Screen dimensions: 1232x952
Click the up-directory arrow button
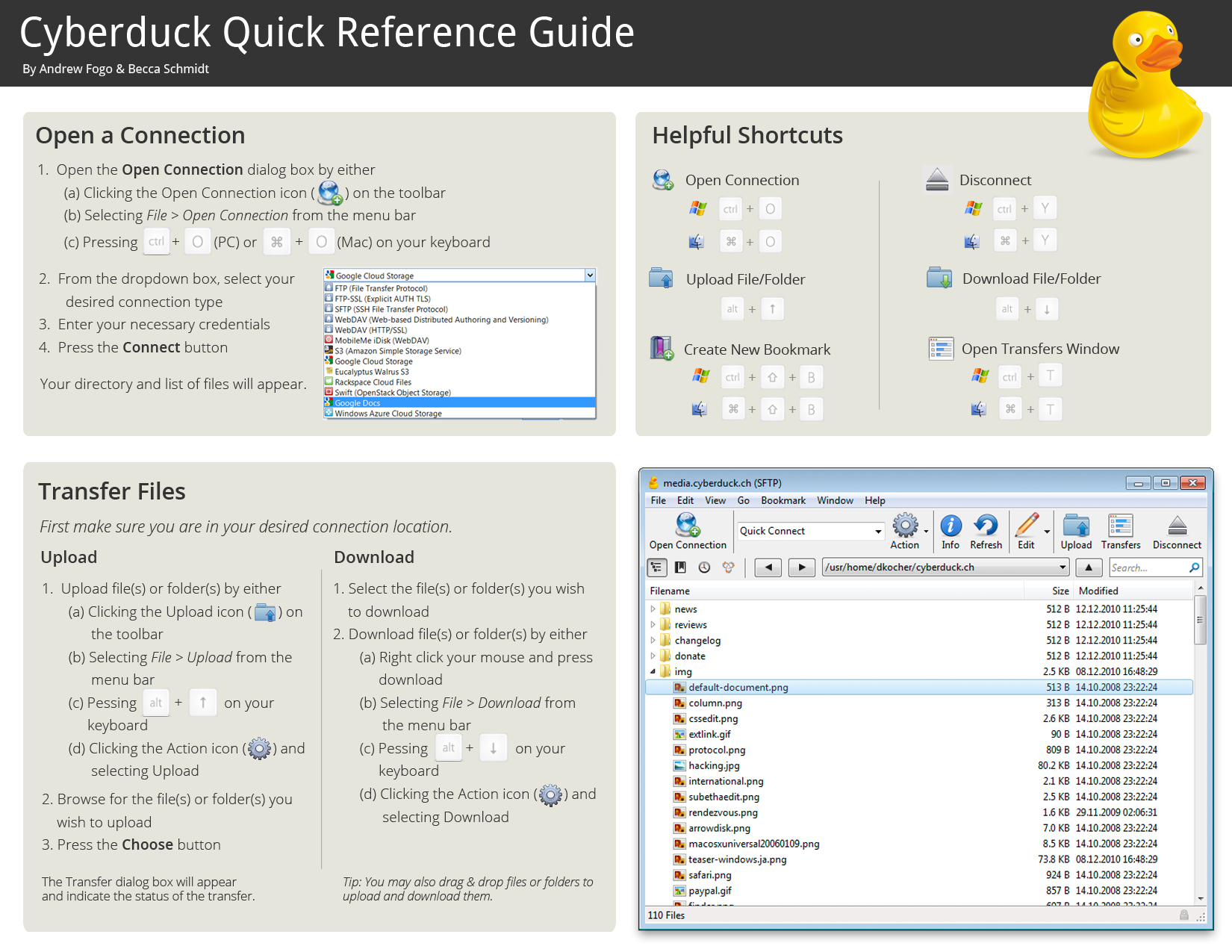(x=1089, y=567)
